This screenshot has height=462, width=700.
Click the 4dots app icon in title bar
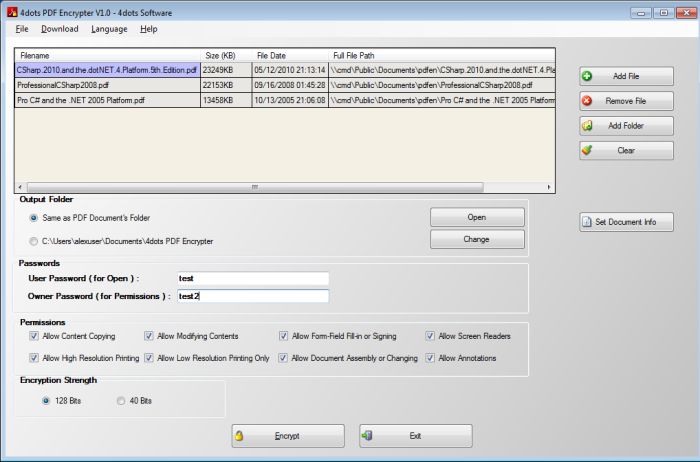[x=12, y=12]
